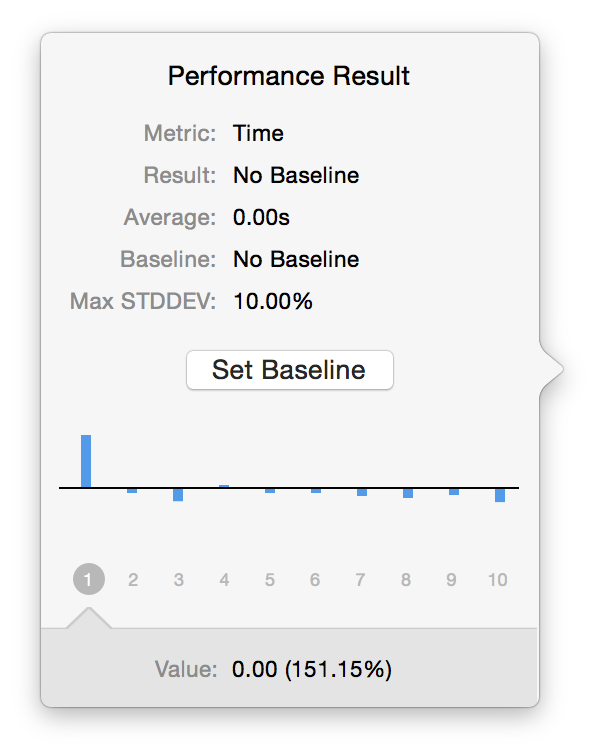Click the Baseline row's No Baseline value
599x756 pixels.
click(296, 259)
